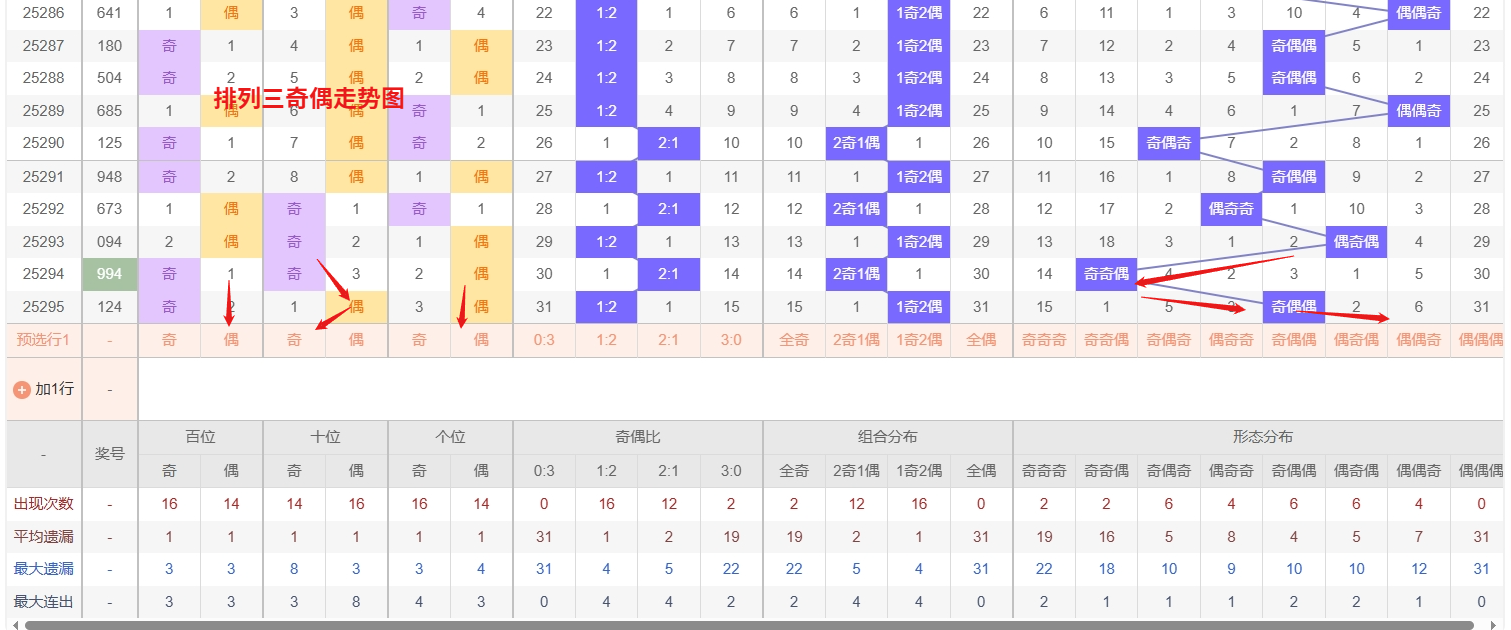
Task: Click the red 排列三奇偶走势图 title text
Action: [308, 98]
